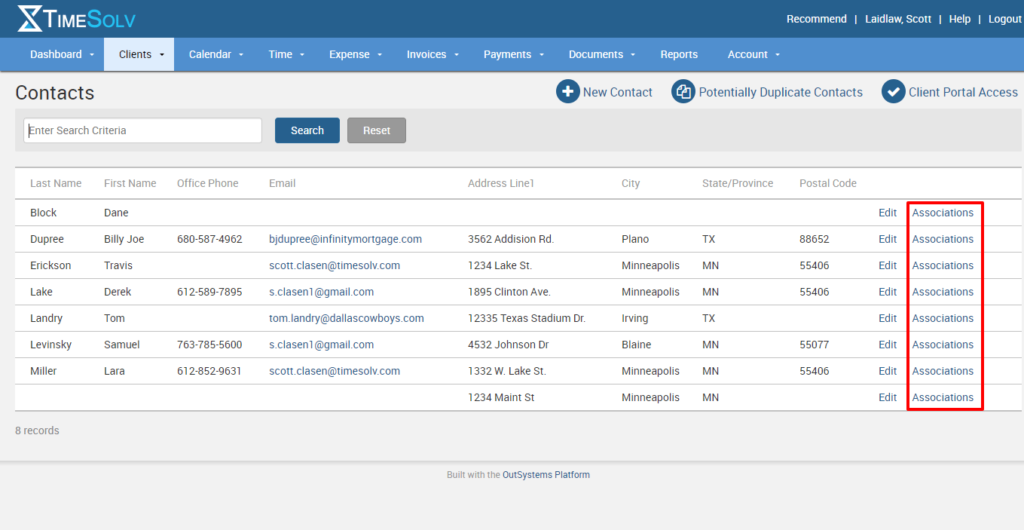1024x530 pixels.
Task: Click the Client Portal Access checkmark icon
Action: point(893,92)
